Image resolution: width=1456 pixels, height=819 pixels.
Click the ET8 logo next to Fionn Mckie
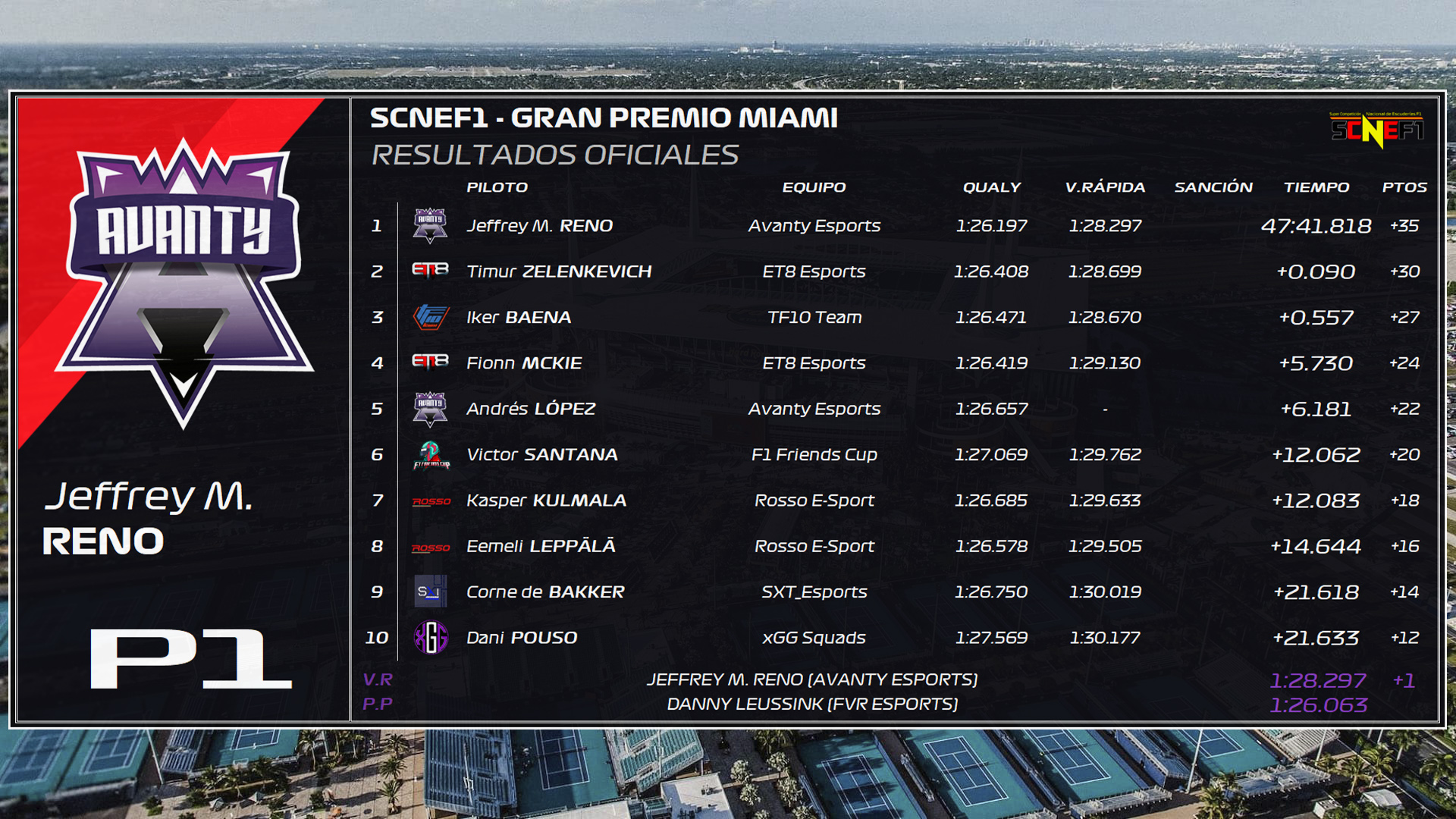[x=430, y=362]
